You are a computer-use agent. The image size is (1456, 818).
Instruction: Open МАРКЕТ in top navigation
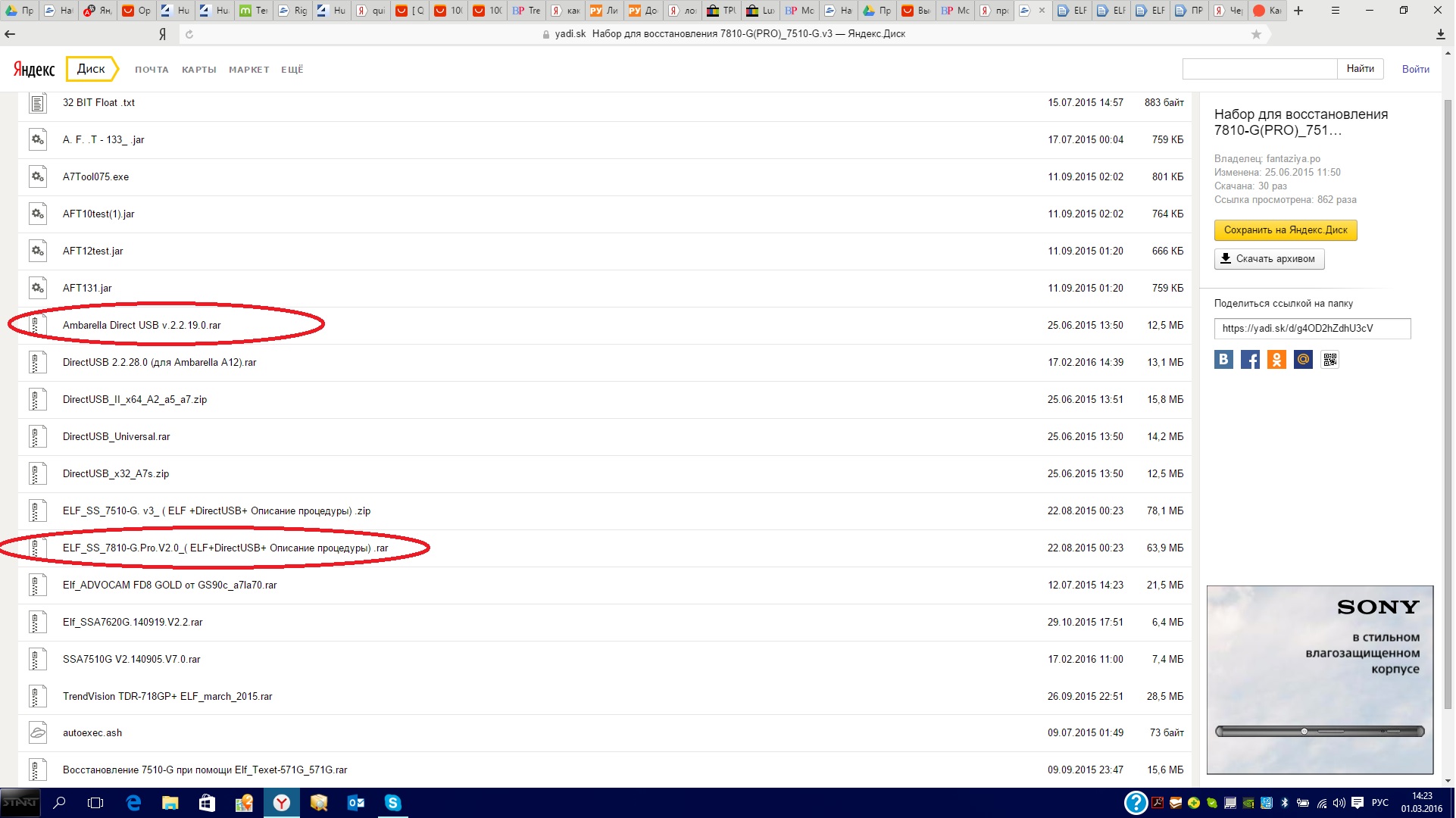coord(248,70)
